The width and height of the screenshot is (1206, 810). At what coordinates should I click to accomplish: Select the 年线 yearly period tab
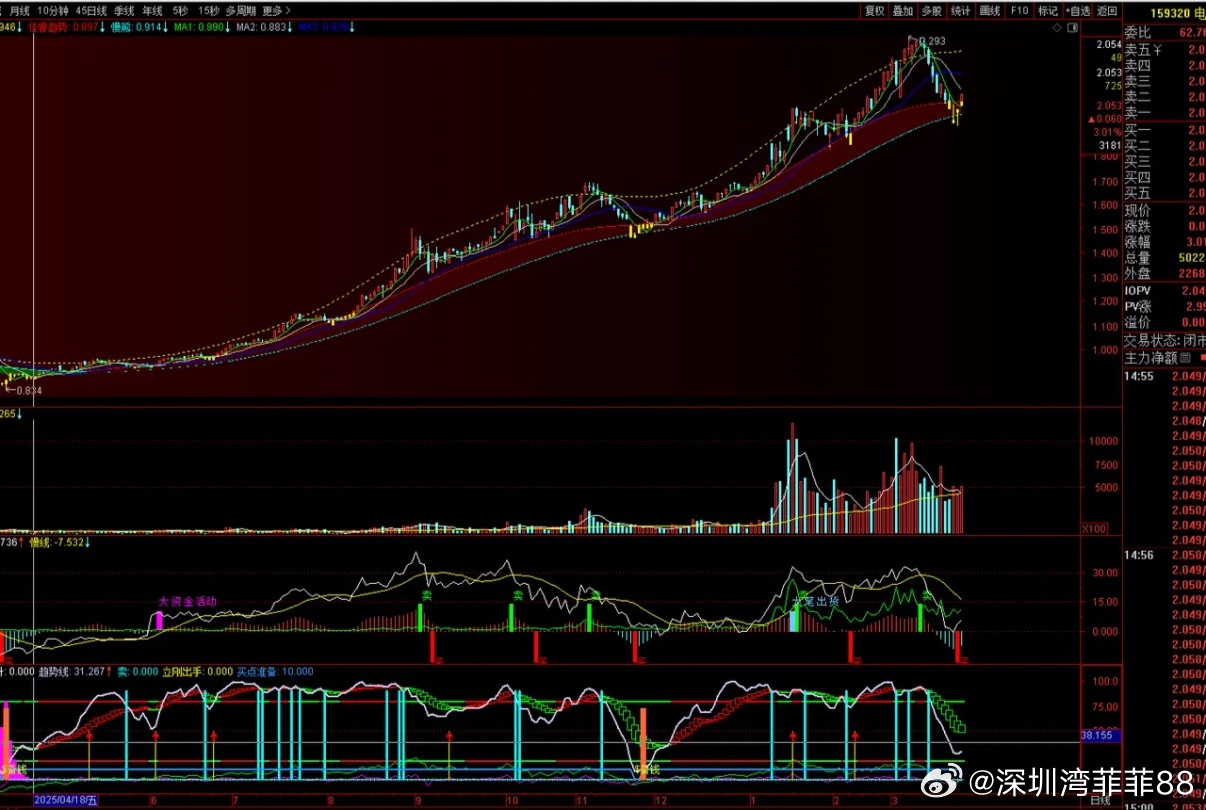click(153, 10)
